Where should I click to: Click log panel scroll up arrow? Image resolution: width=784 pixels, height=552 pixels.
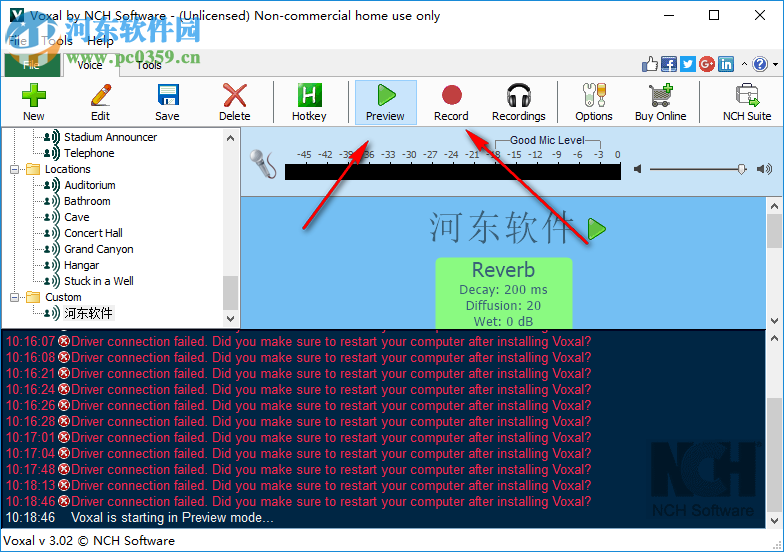click(774, 338)
